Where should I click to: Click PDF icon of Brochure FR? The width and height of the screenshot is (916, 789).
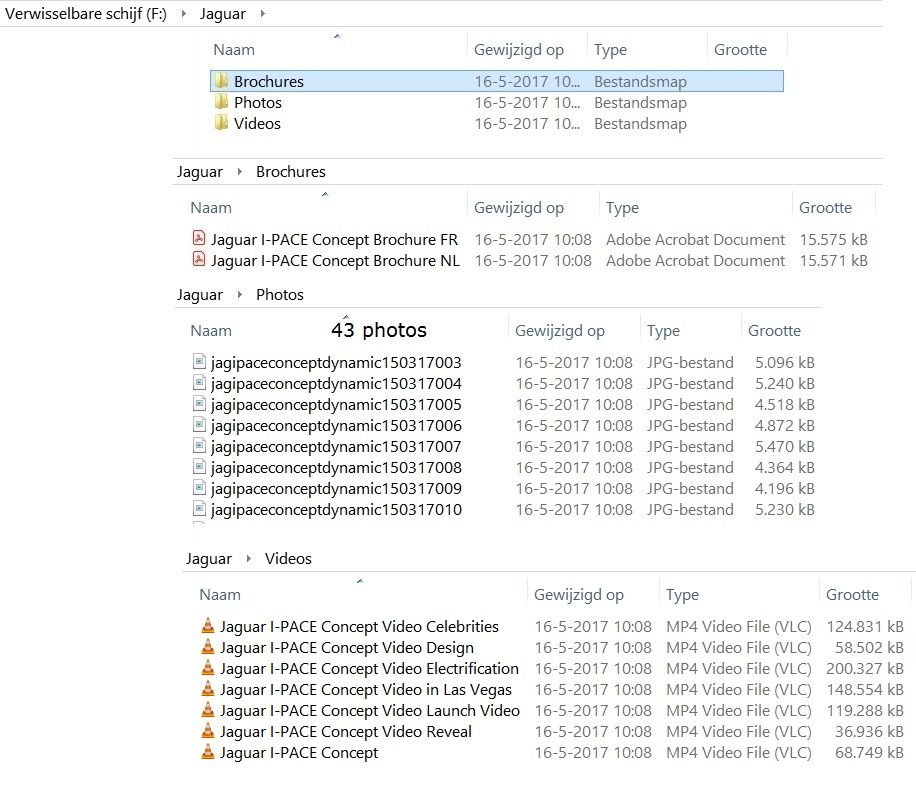point(199,238)
